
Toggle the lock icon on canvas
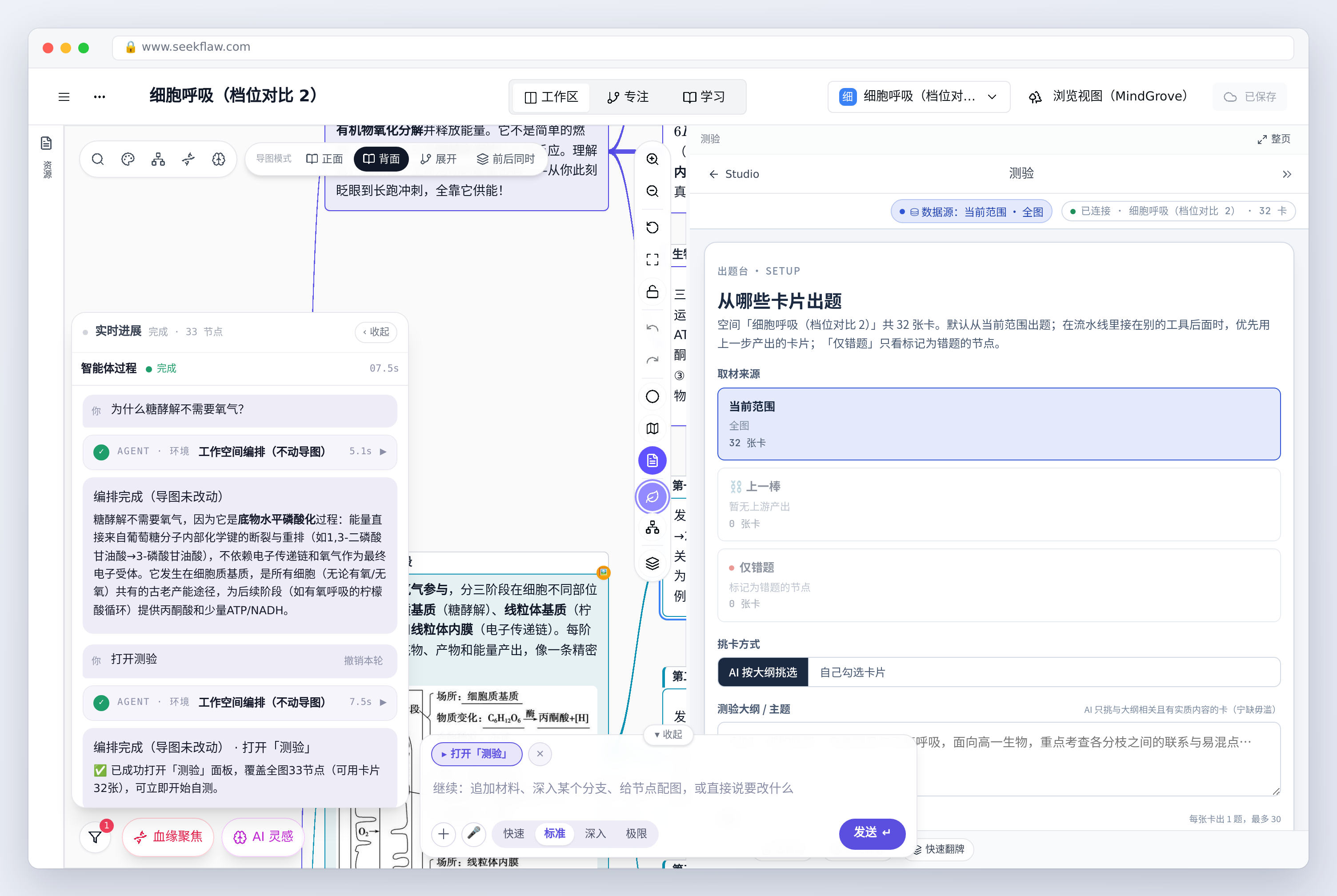(x=652, y=292)
